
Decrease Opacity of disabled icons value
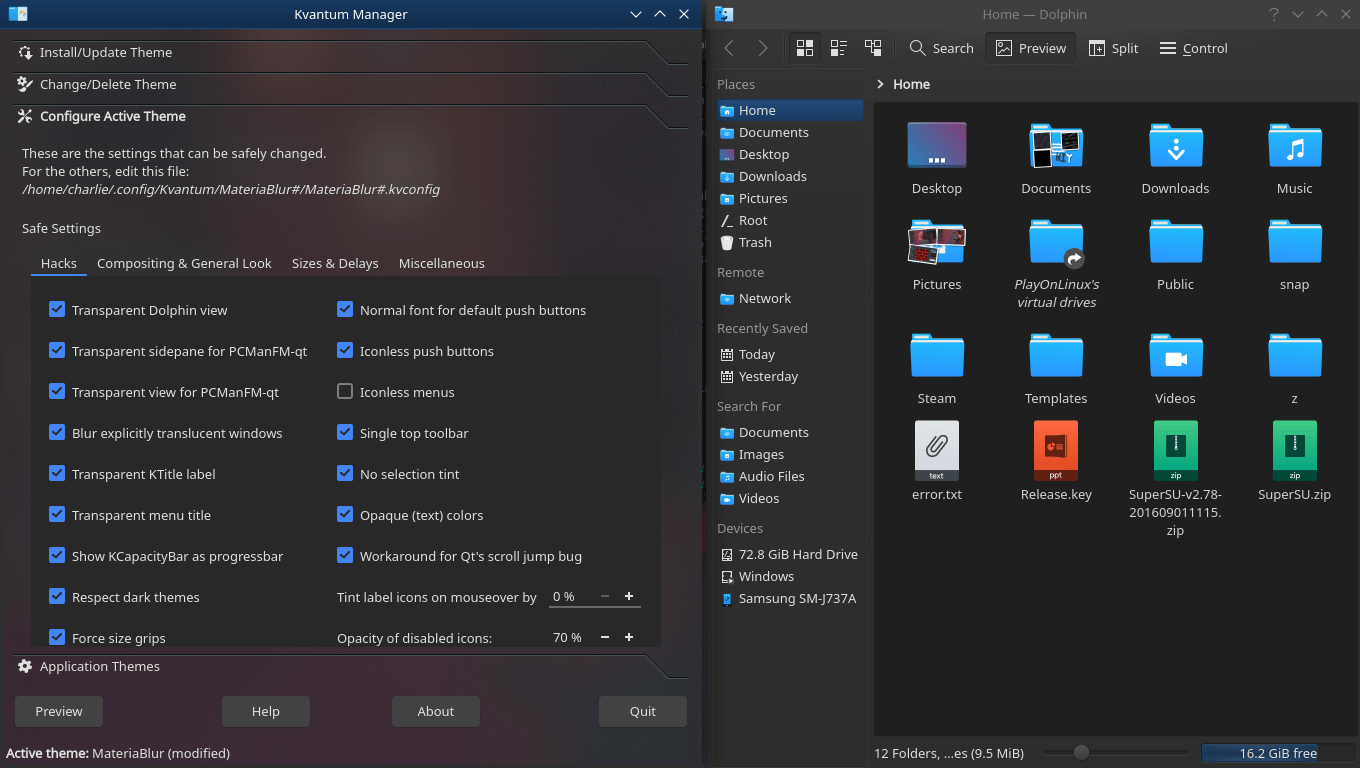[605, 637]
